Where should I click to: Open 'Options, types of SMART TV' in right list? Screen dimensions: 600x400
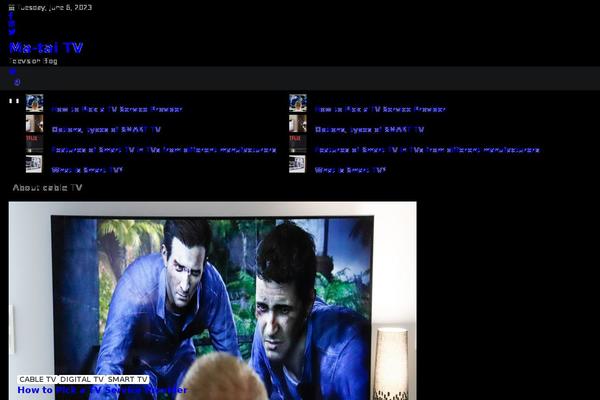point(370,130)
